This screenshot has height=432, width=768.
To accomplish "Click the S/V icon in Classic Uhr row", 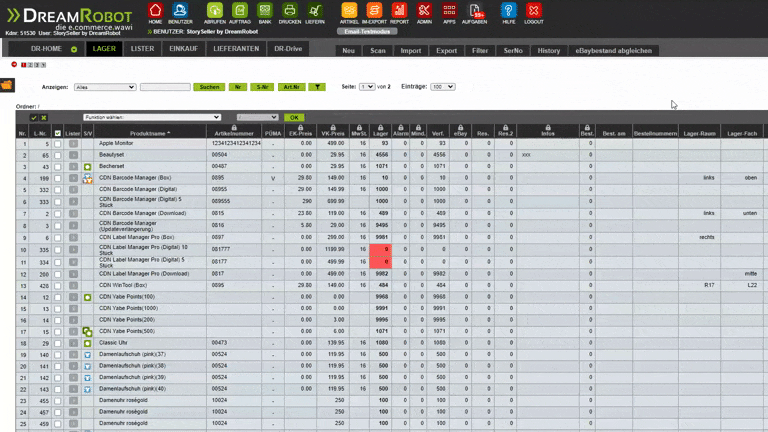I will tap(87, 343).
